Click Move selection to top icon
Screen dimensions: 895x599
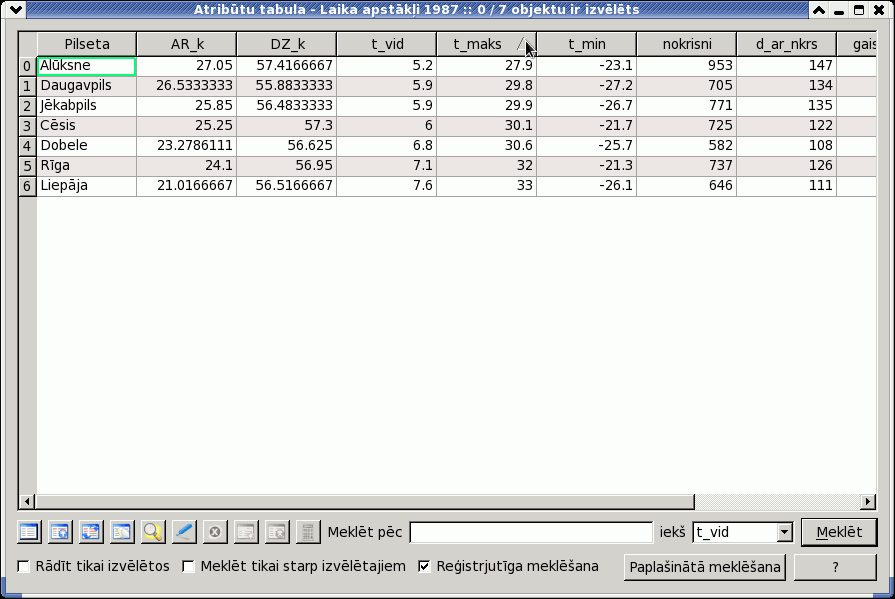point(60,532)
